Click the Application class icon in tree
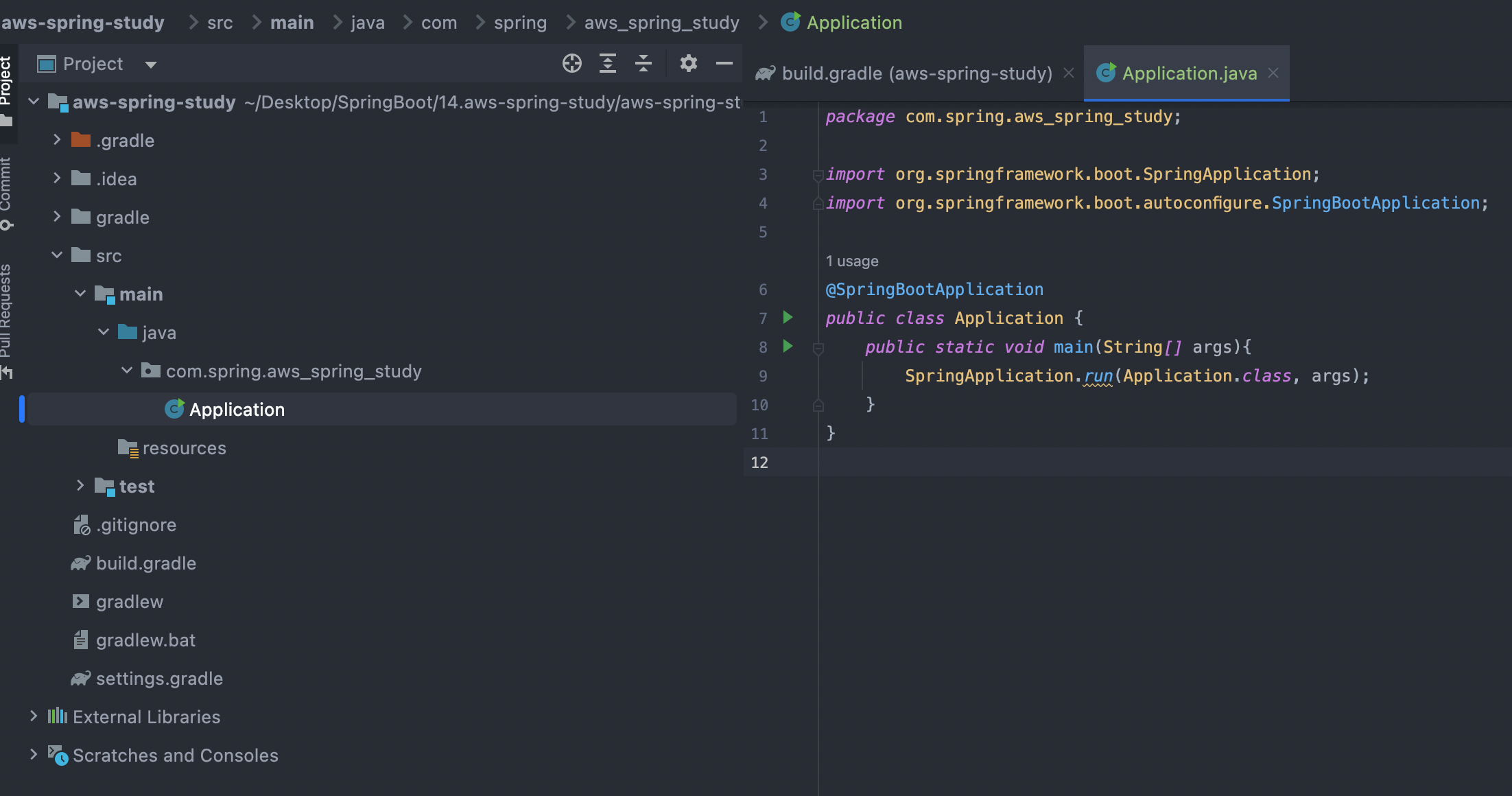 [x=175, y=409]
